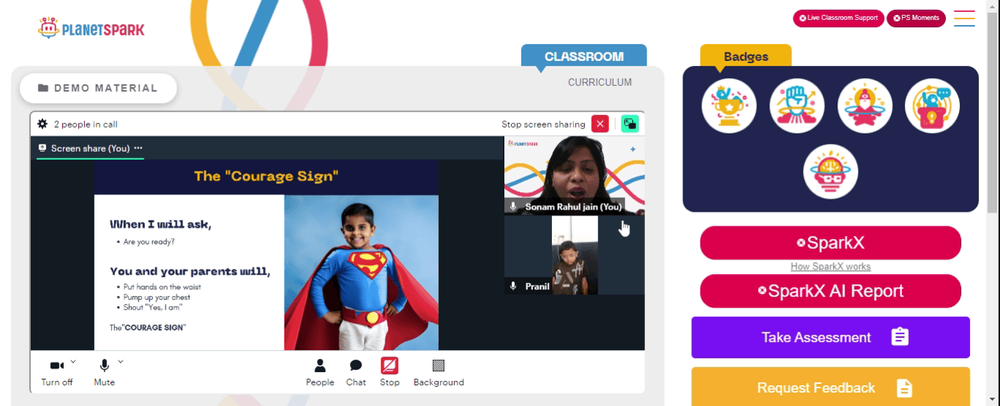Open the hamburger menu
This screenshot has width=1000, height=406.
point(964,18)
